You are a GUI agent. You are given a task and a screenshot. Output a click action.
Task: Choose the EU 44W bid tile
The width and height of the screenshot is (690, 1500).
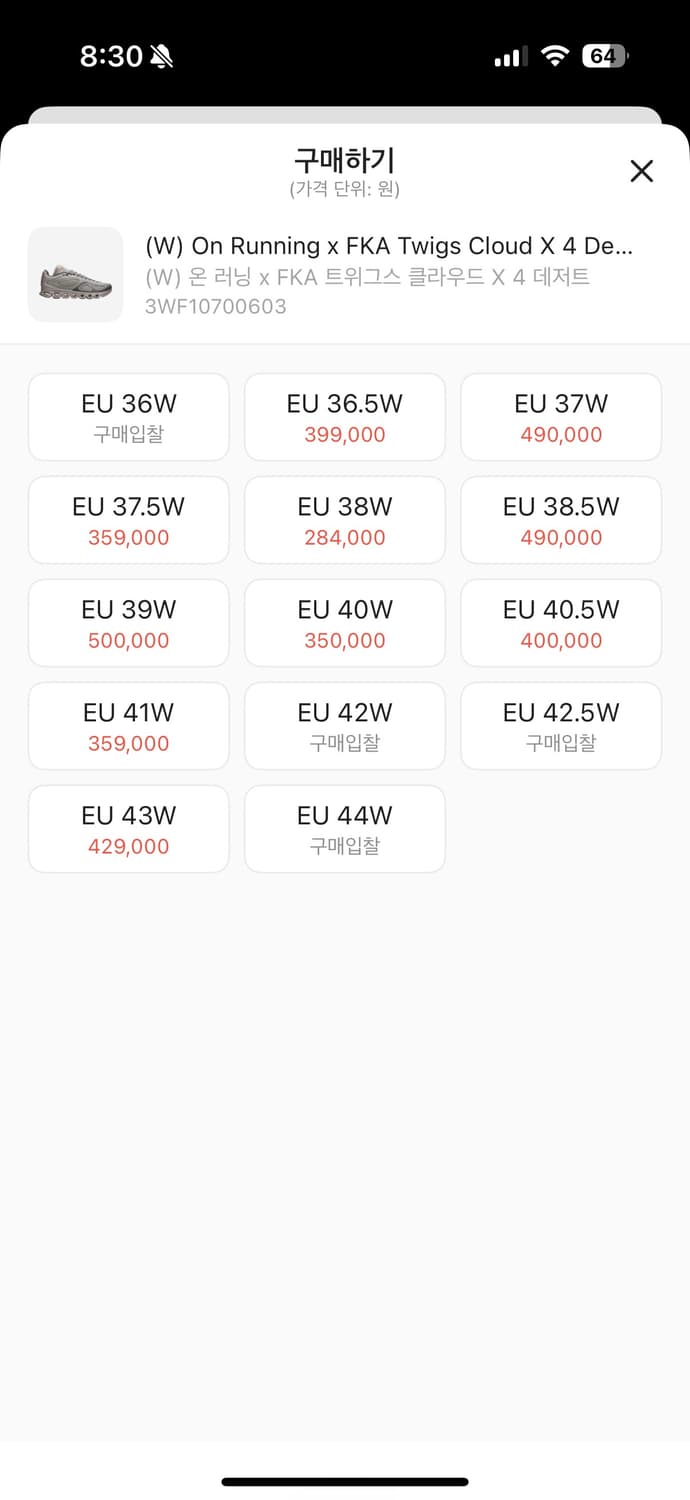tap(345, 829)
